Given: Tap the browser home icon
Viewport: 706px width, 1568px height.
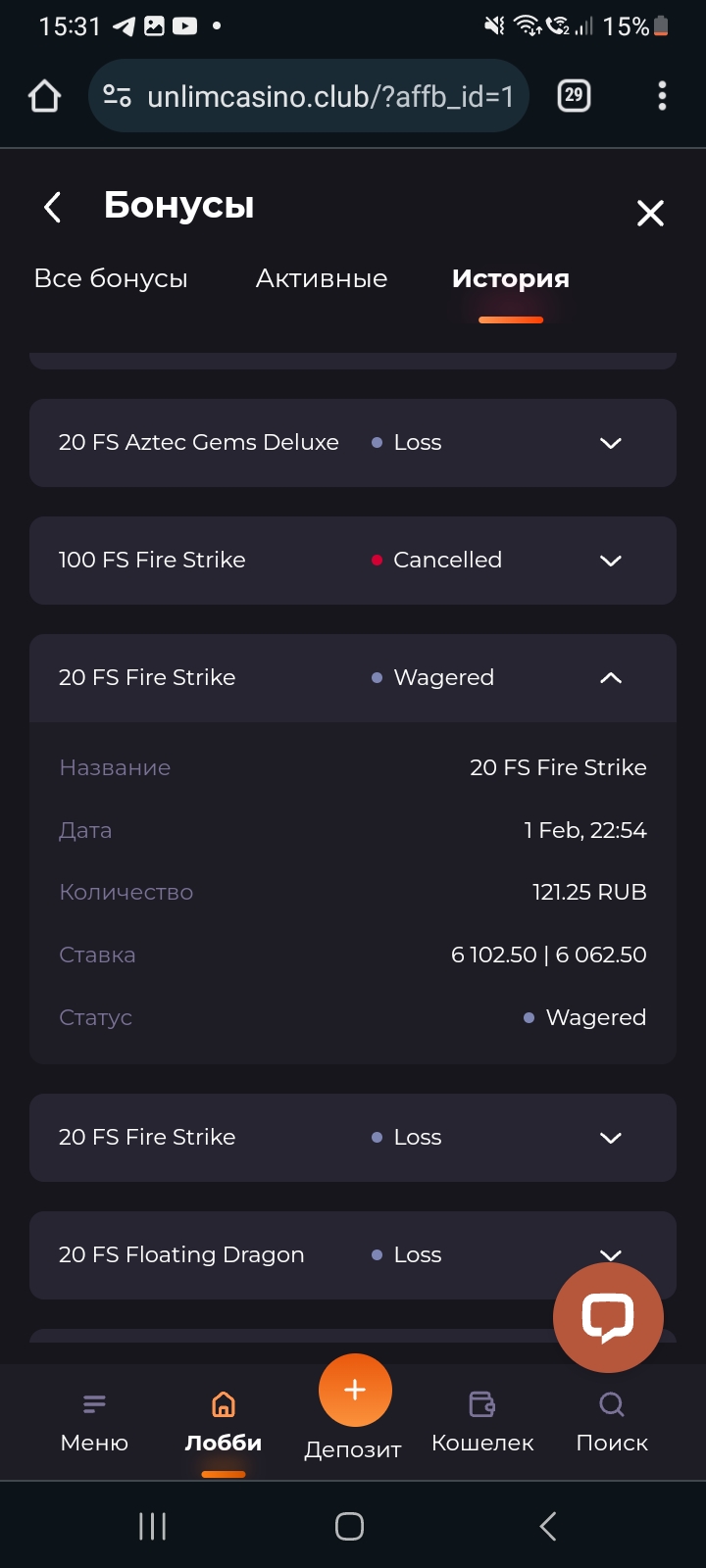Looking at the screenshot, I should click(45, 96).
